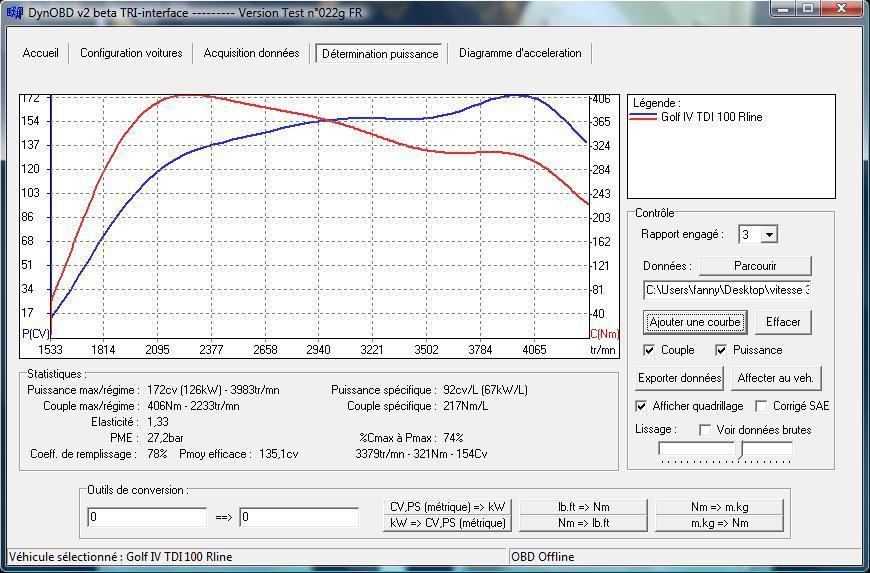Click the Lissage slider handle

pyautogui.click(x=741, y=449)
